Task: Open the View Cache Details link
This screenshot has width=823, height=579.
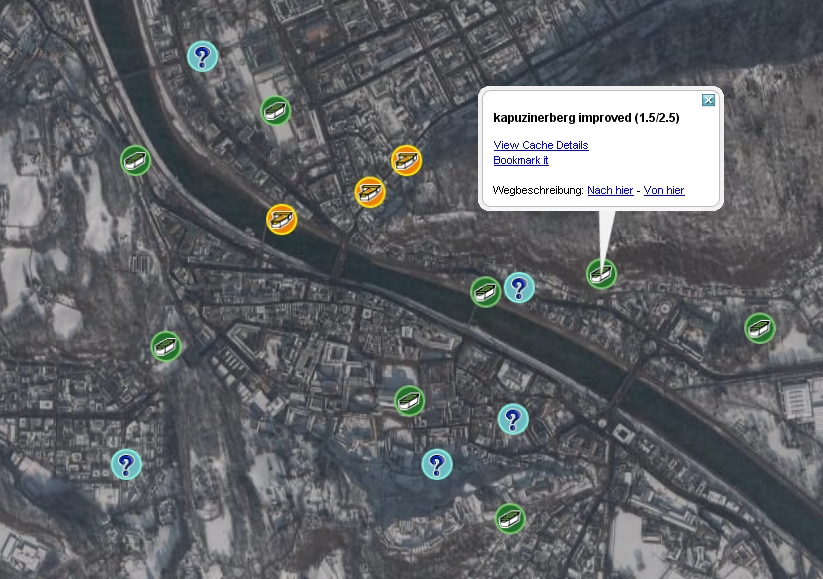Action: click(540, 145)
